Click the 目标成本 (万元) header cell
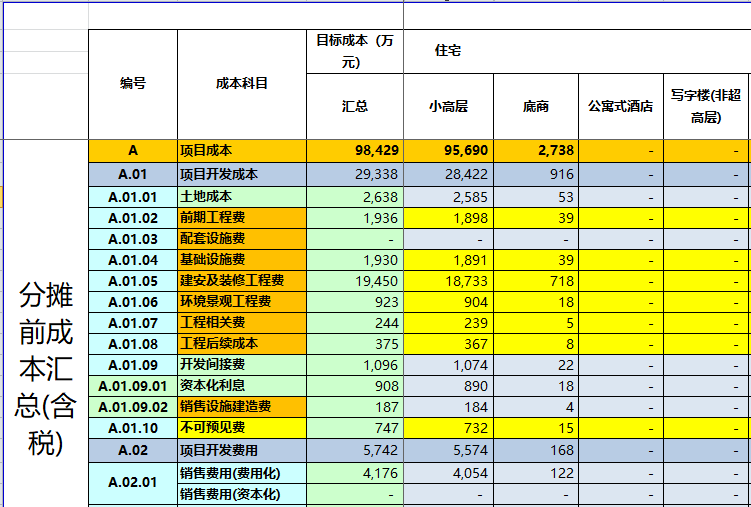 (354, 51)
